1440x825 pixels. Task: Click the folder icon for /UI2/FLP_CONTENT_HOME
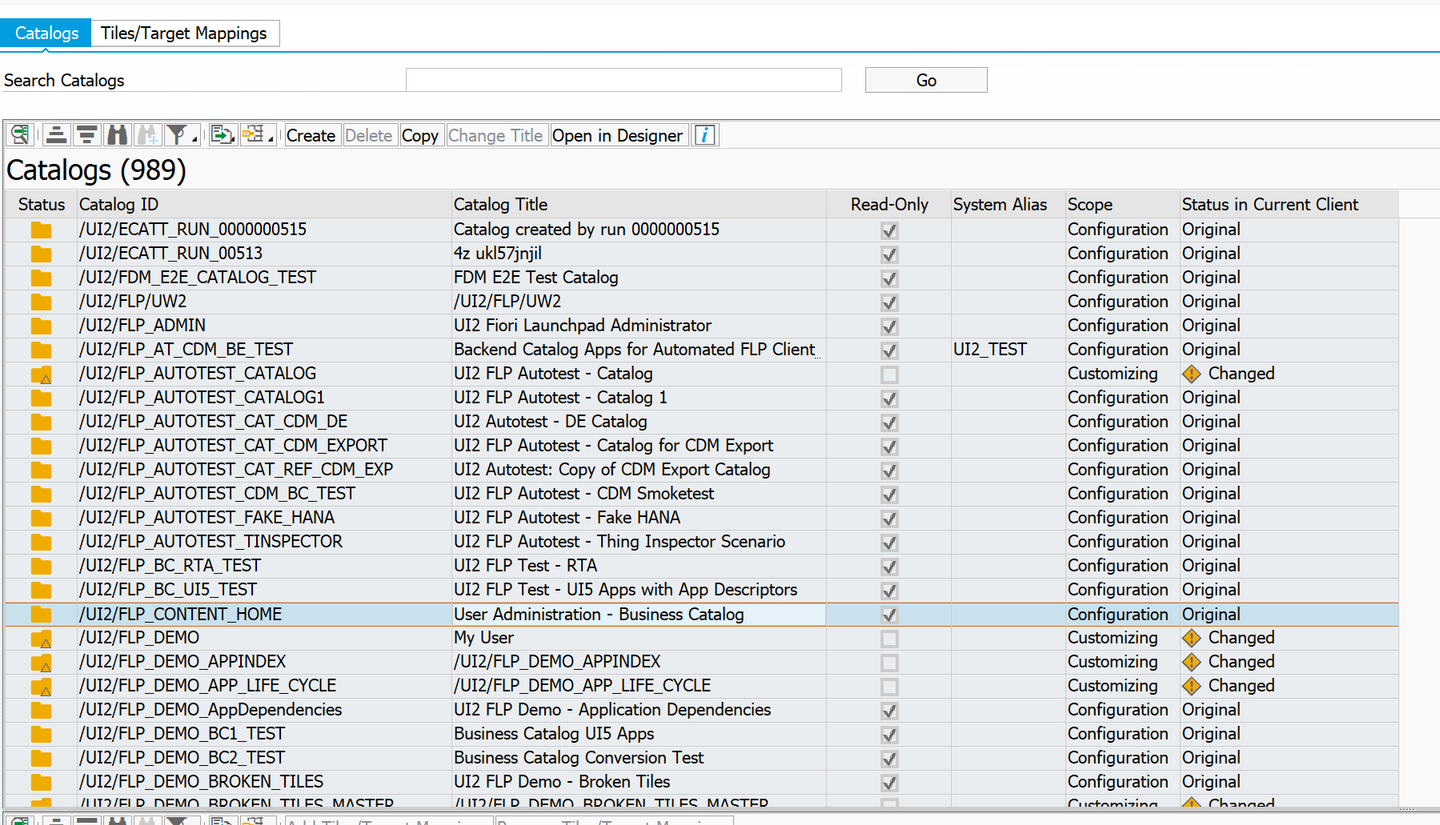41,614
